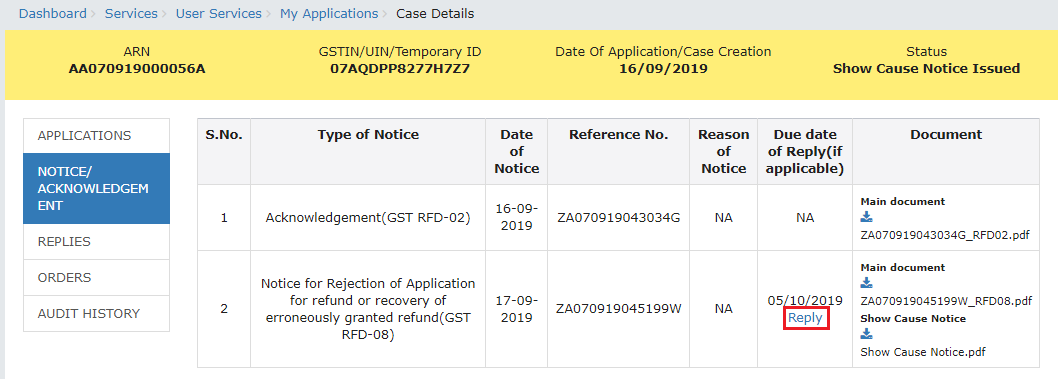Select the NOTICE/ACKNOWLEDGEMENT tab
1058x379 pixels.
96,189
